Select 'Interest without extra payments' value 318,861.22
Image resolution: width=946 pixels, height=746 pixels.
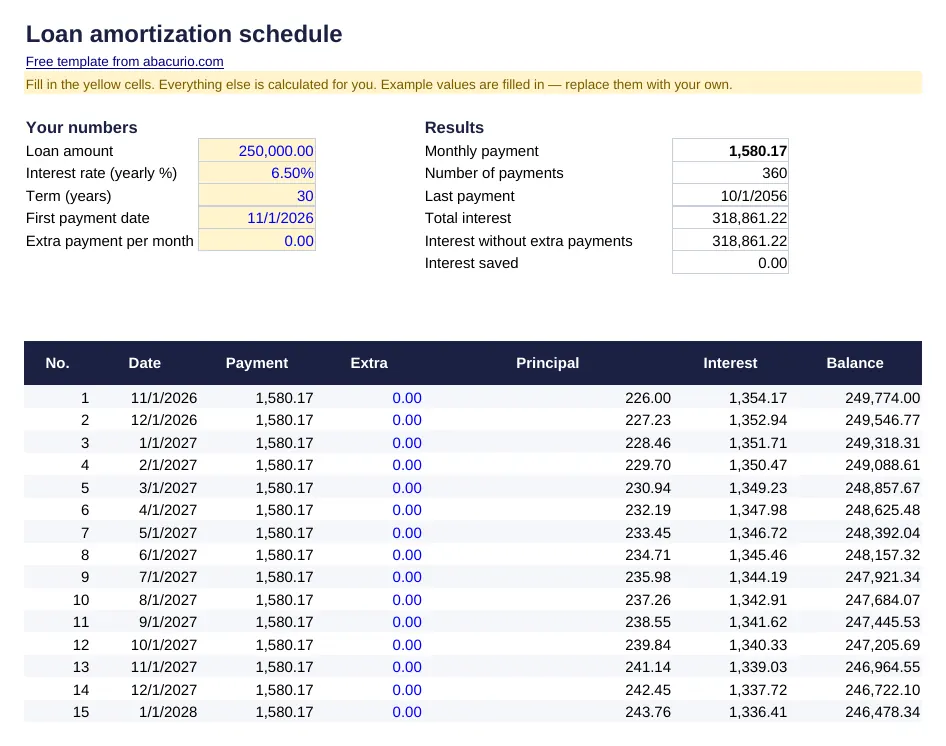point(730,241)
